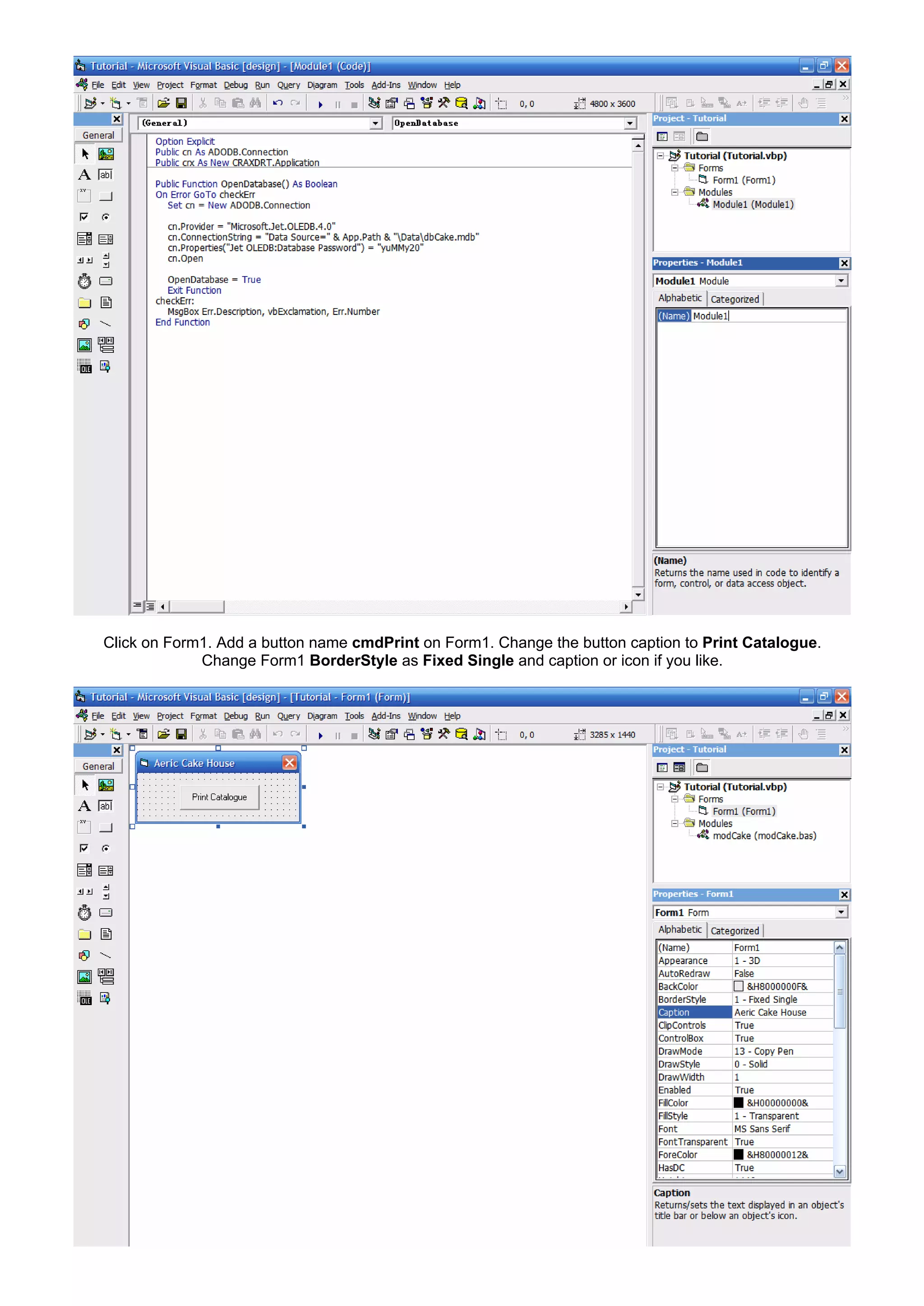Expand the Form1 Form object combo in Properties

coord(841,912)
